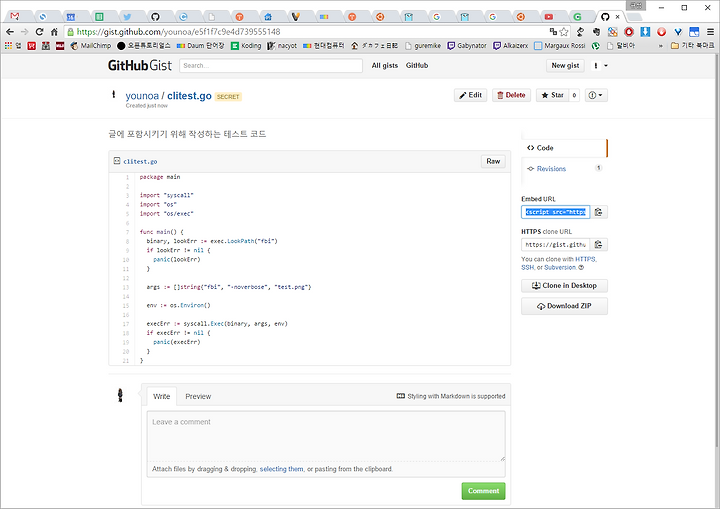Open the MailChimp bookmark
Viewport: 720px width, 509px height.
click(91, 45)
